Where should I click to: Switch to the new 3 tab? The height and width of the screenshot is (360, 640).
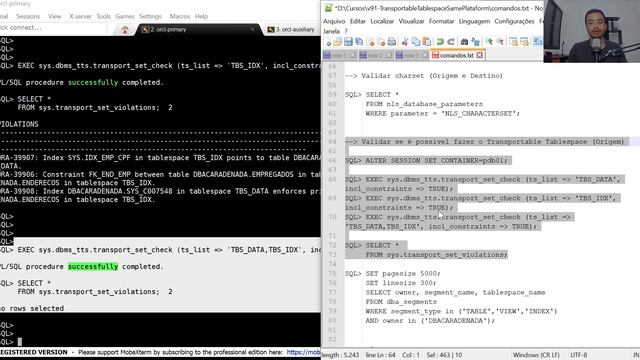pos(411,55)
